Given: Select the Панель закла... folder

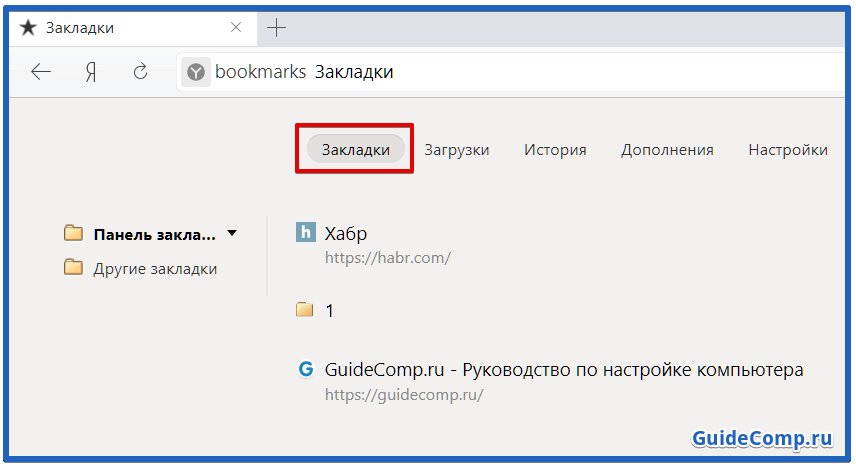Looking at the screenshot, I should 154,235.
